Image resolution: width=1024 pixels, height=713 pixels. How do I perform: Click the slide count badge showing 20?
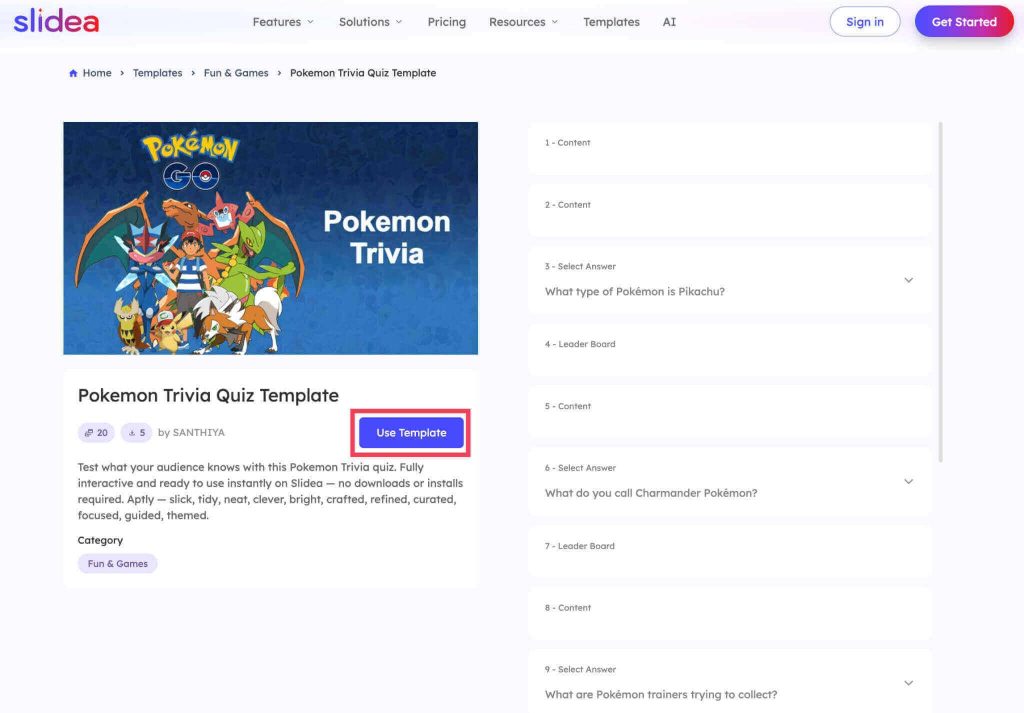(x=96, y=433)
